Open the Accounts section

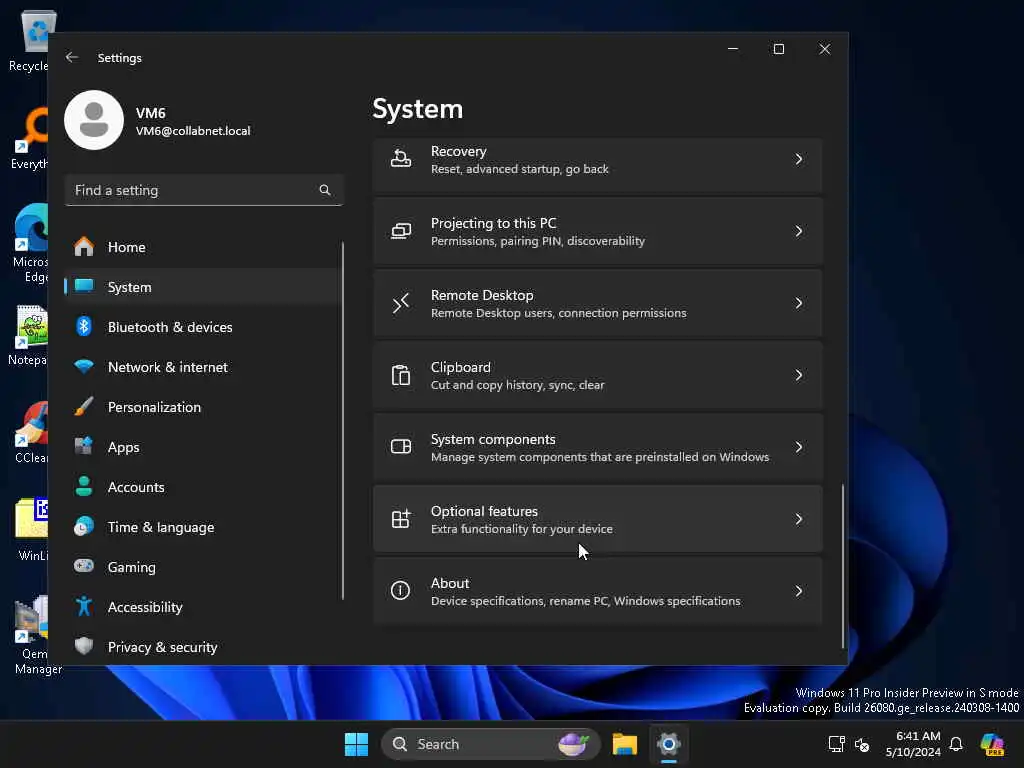136,487
